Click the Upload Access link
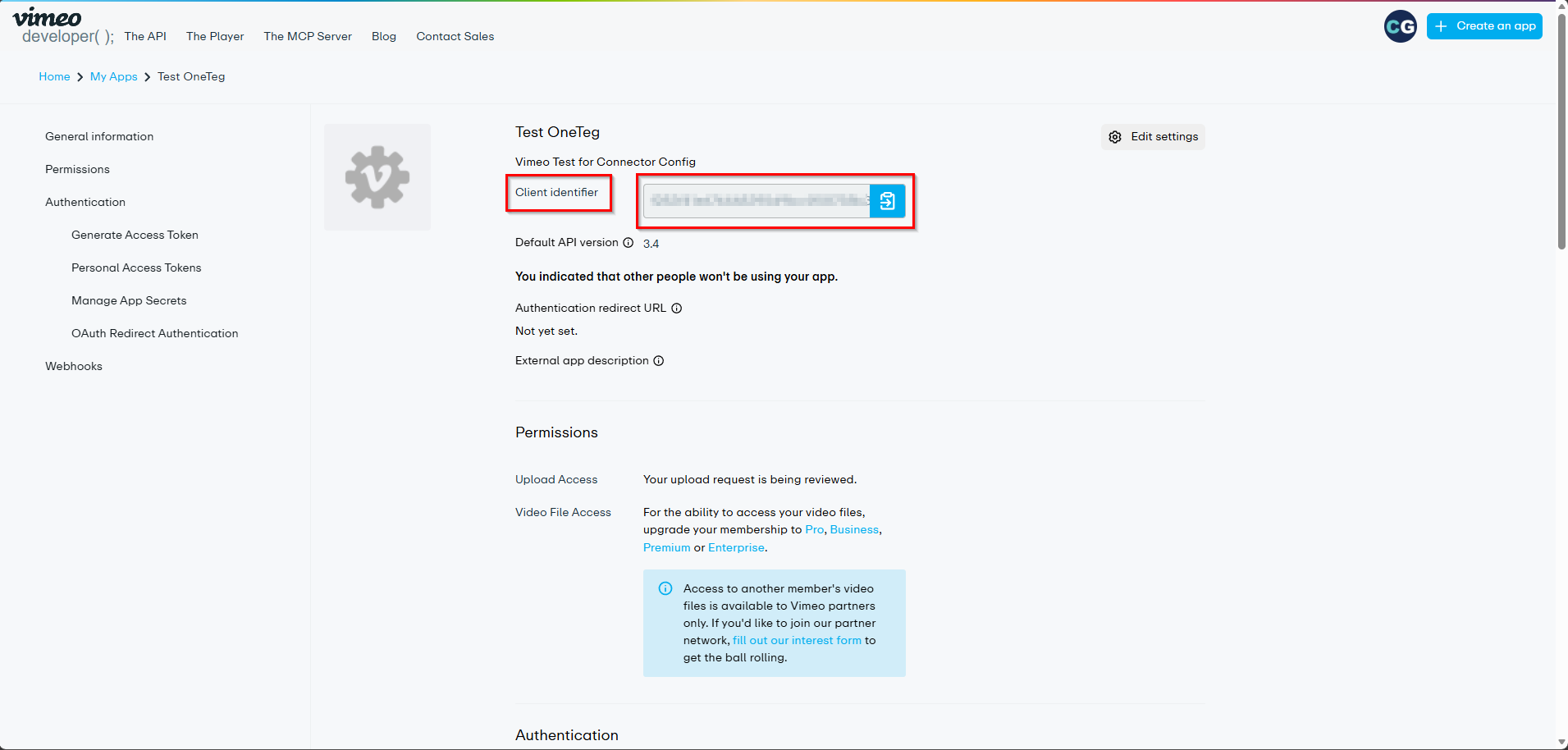1568x750 pixels. coord(556,479)
